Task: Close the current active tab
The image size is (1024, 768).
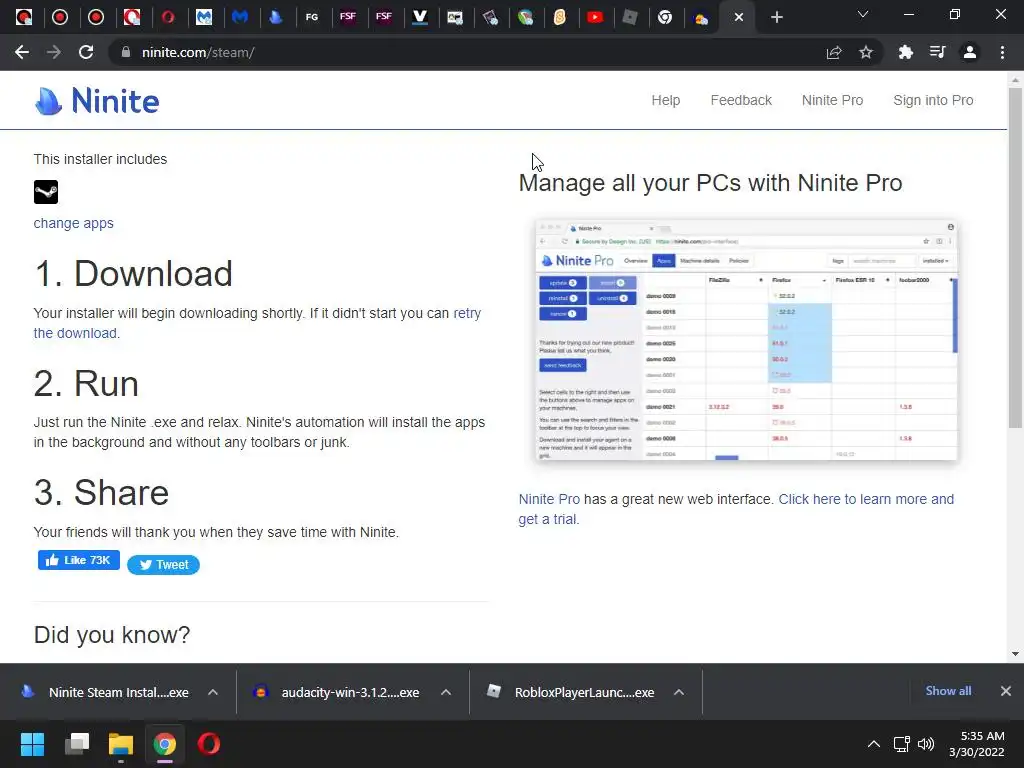Action: pos(739,18)
